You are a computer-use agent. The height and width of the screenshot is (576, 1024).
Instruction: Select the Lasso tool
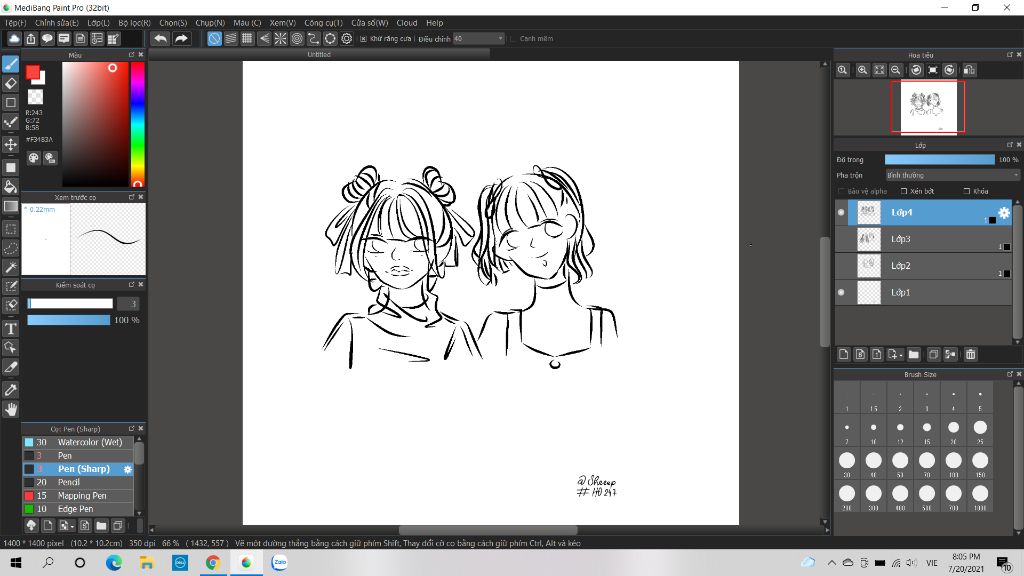pyautogui.click(x=10, y=249)
